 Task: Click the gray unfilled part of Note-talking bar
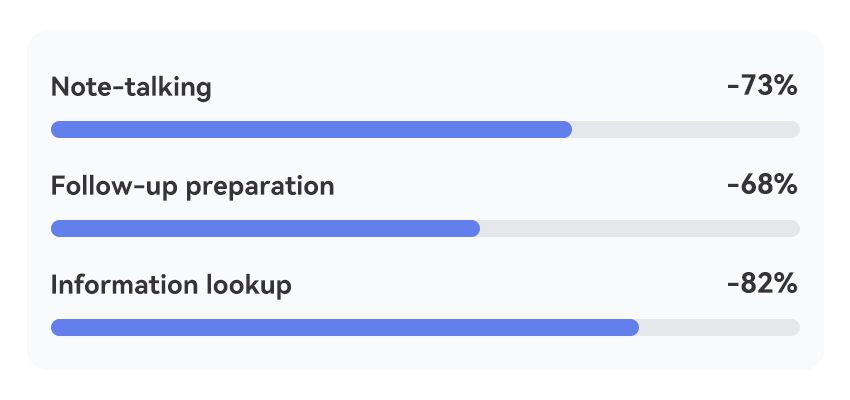[686, 130]
